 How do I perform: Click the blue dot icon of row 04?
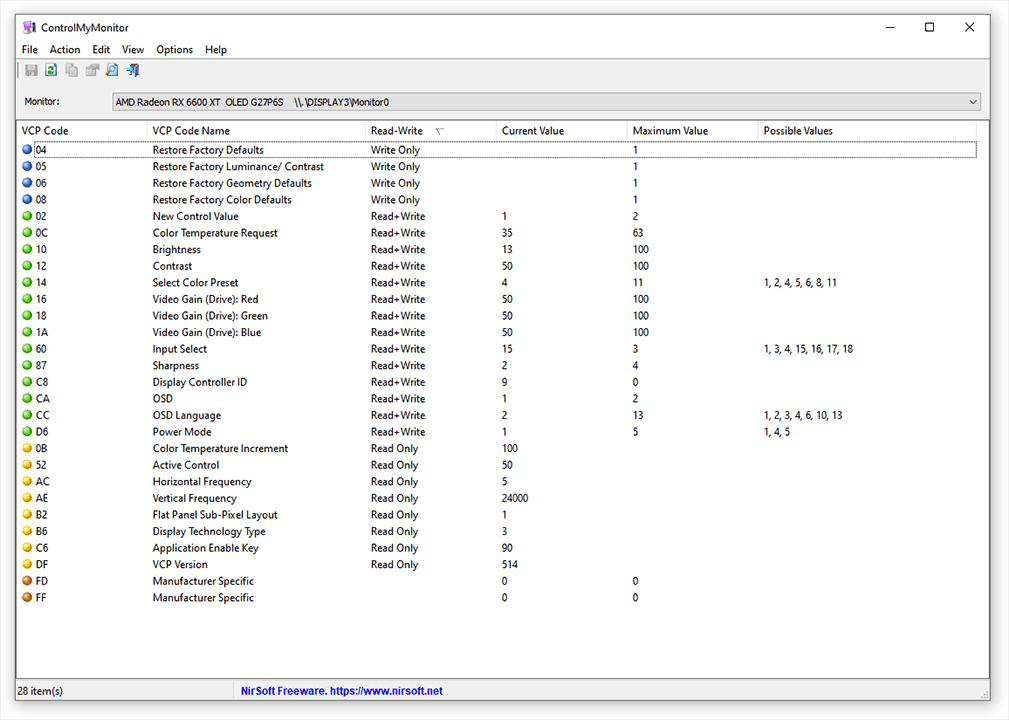click(x=27, y=149)
